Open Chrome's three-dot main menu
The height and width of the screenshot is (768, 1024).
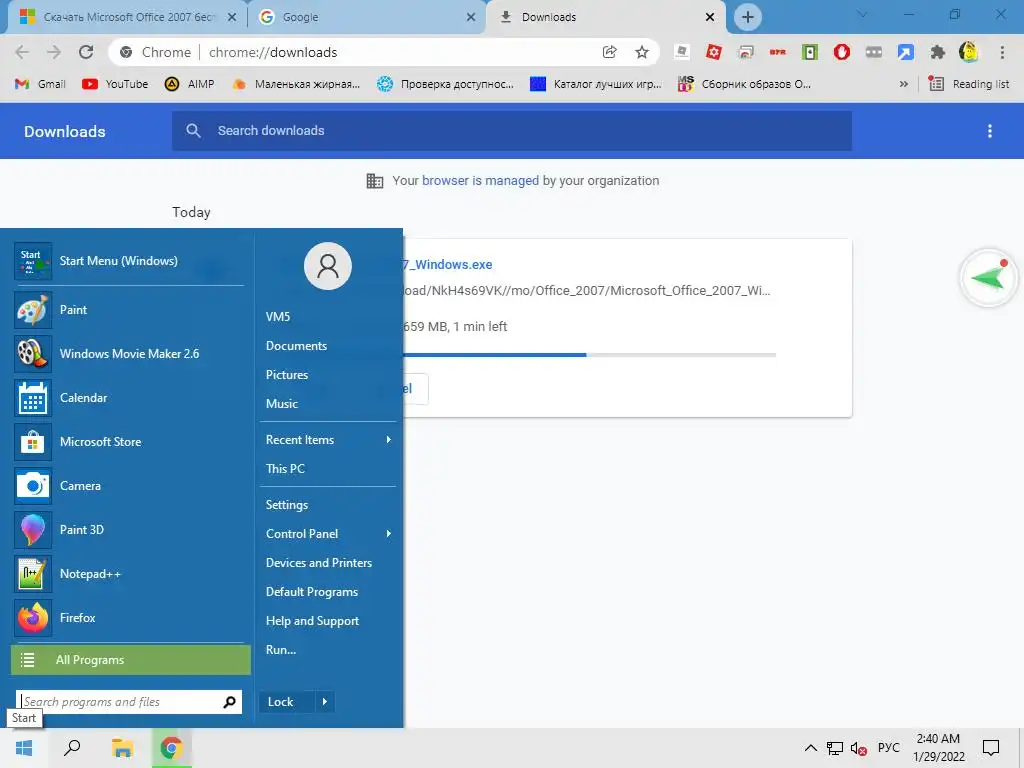(1002, 52)
